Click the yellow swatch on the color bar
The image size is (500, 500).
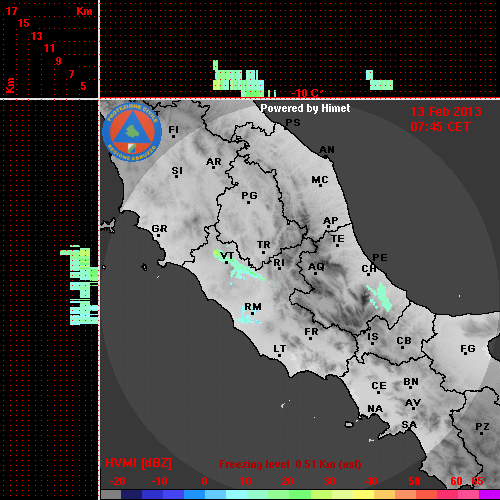[363, 495]
